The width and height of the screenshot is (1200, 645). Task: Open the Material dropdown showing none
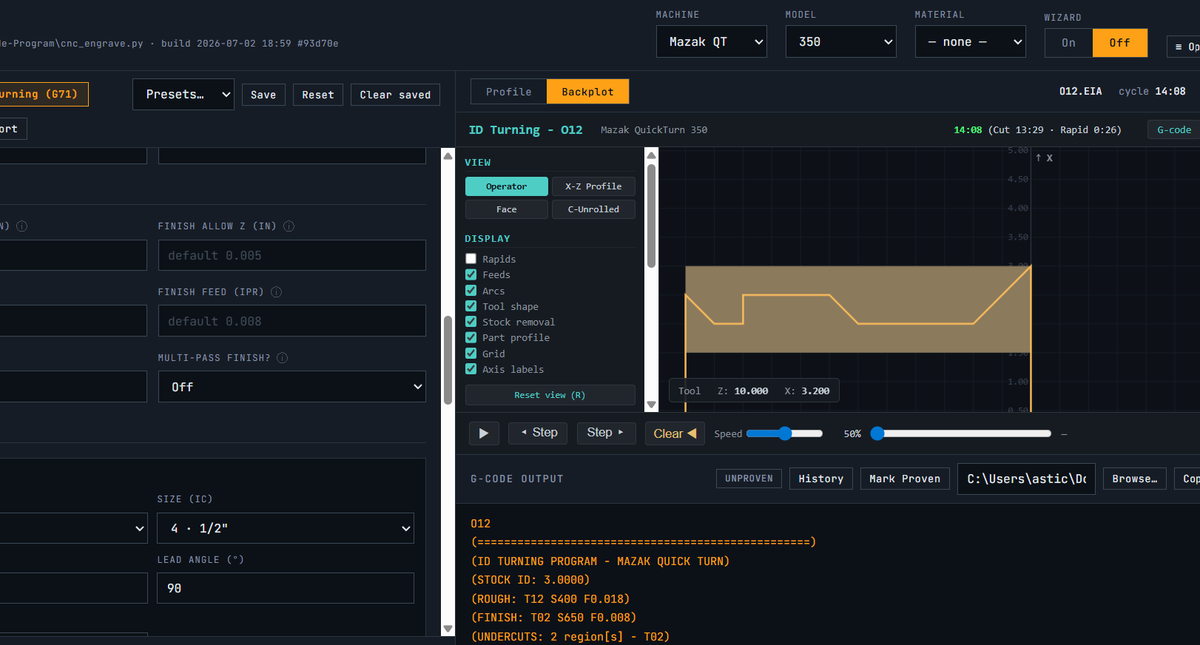tap(970, 42)
